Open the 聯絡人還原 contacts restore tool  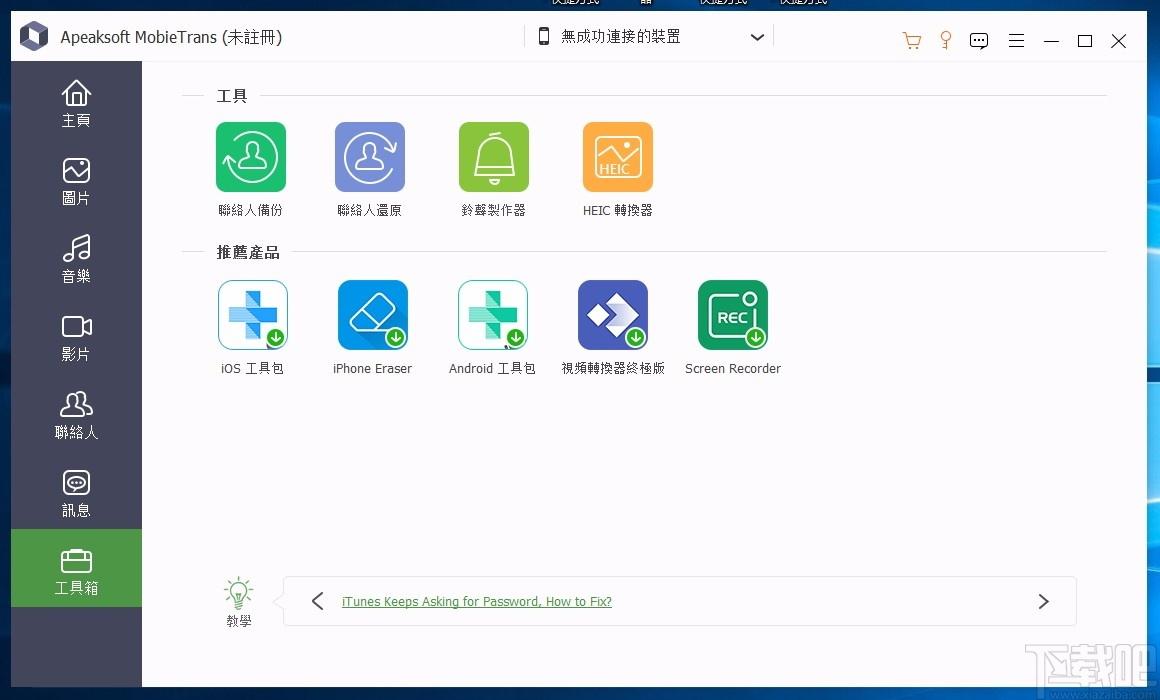pyautogui.click(x=370, y=157)
